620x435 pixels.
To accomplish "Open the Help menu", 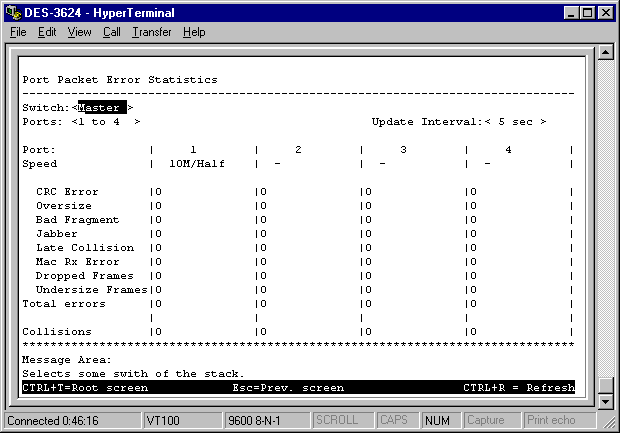I will tap(194, 32).
